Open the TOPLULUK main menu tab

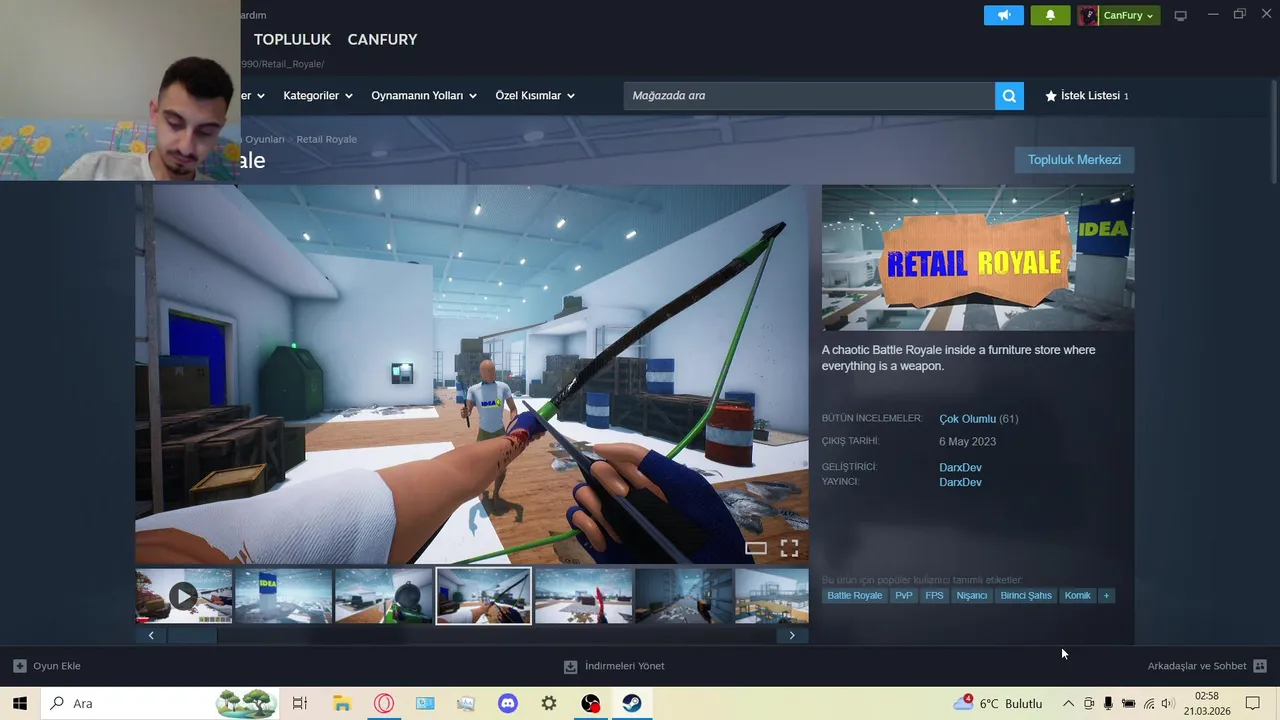[x=292, y=40]
